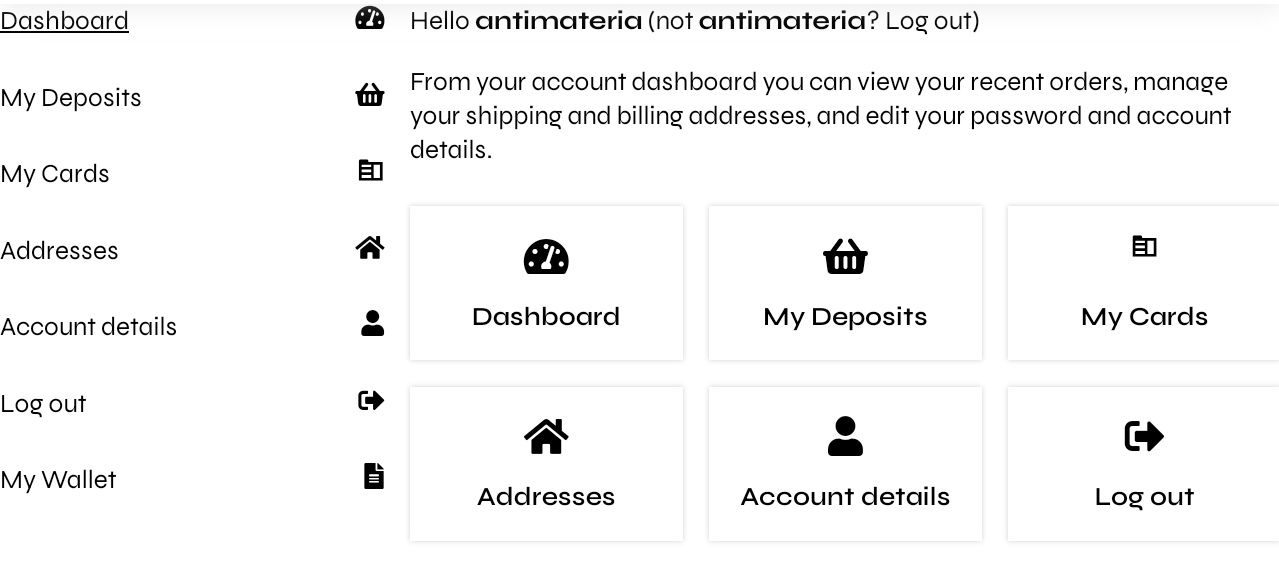This screenshot has width=1279, height=584.
Task: Click the exit arrow icon beside Log out
Action: click(x=371, y=400)
